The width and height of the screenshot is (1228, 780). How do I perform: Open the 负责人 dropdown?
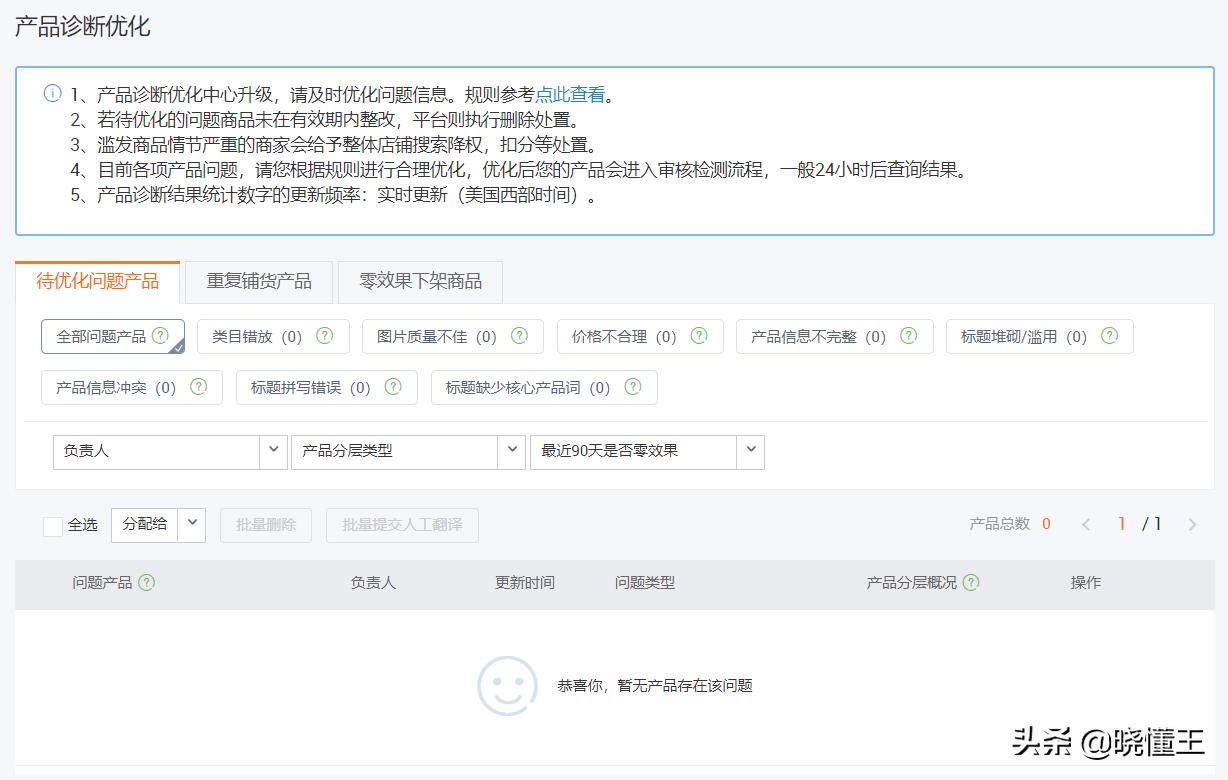click(x=170, y=452)
